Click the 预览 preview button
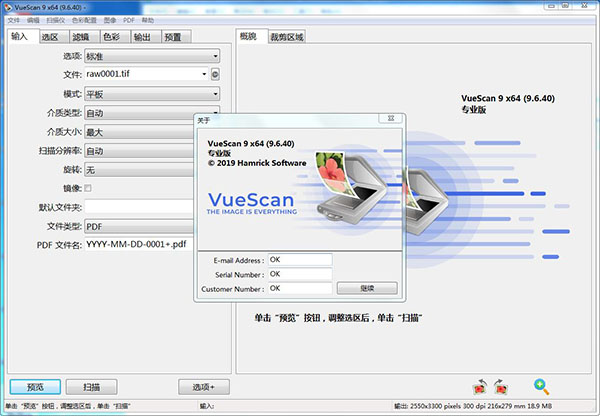Viewport: 600px width, 416px height. [35, 386]
